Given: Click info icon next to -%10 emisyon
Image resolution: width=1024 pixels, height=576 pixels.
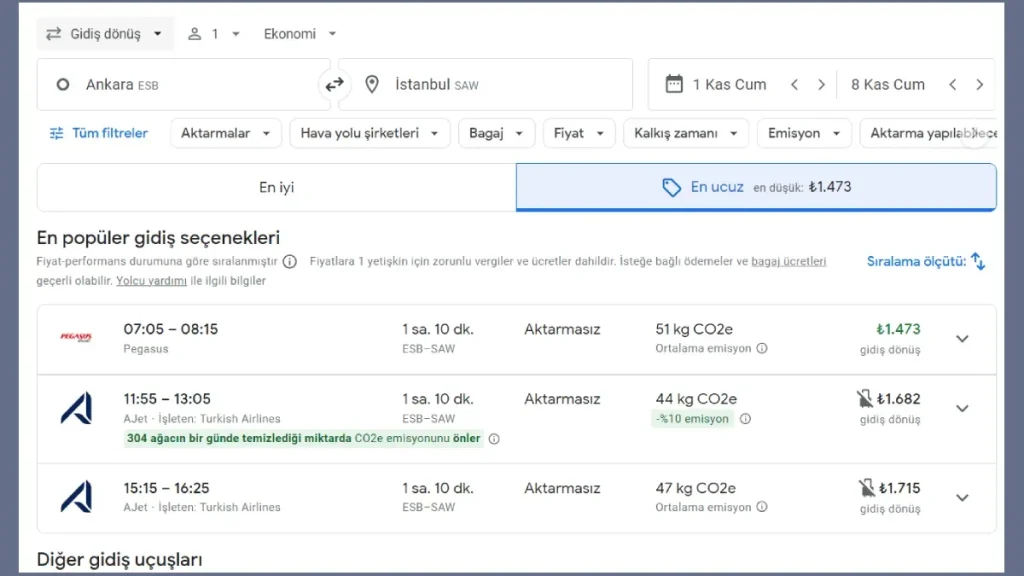Looking at the screenshot, I should point(745,419).
